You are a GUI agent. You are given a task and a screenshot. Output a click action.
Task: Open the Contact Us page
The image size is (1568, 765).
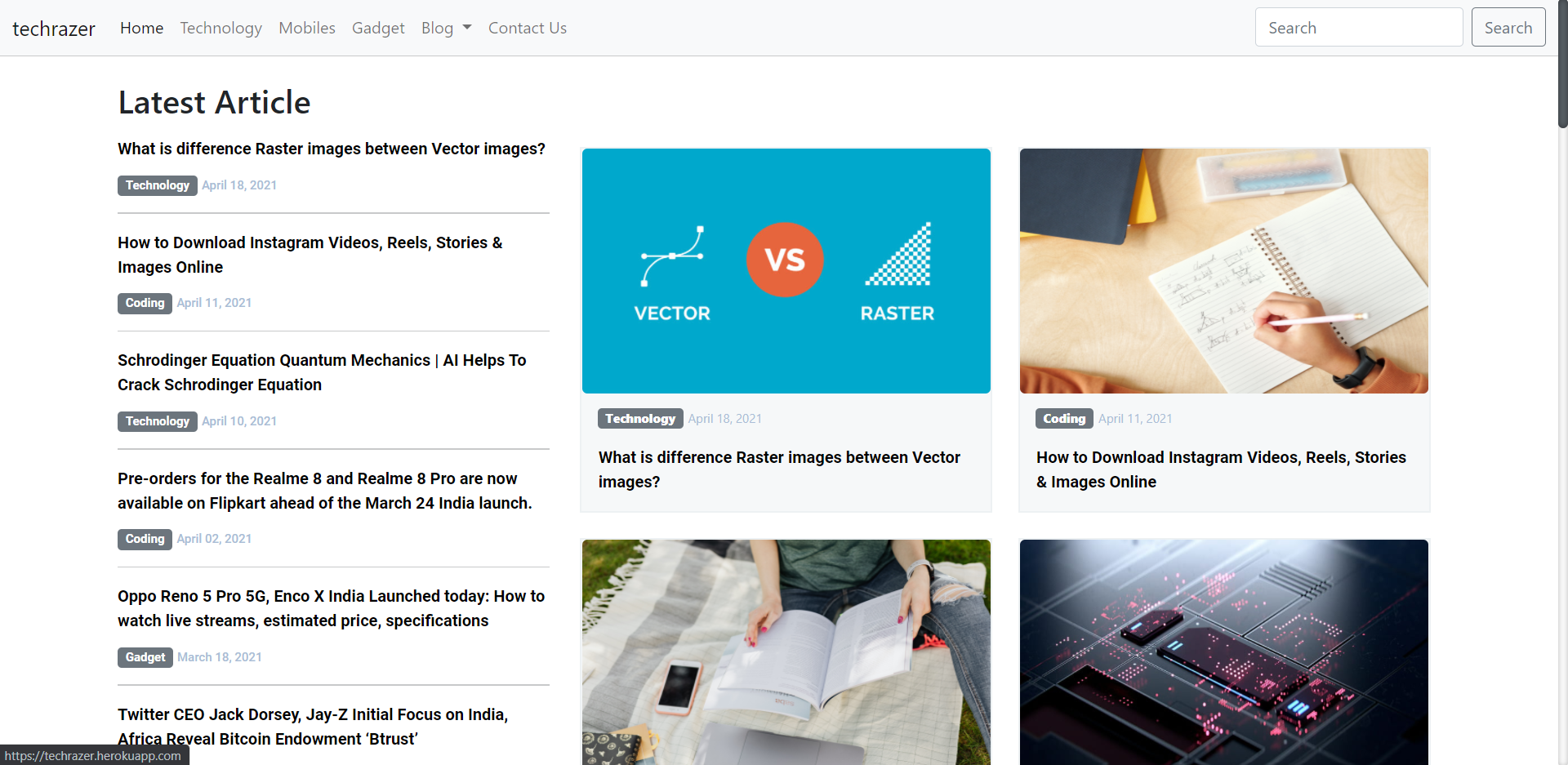528,28
